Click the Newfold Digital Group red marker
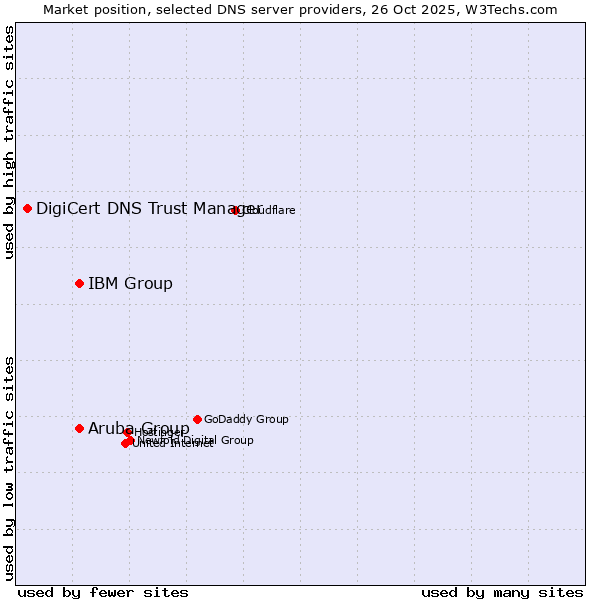The height and width of the screenshot is (600, 600). [131, 439]
